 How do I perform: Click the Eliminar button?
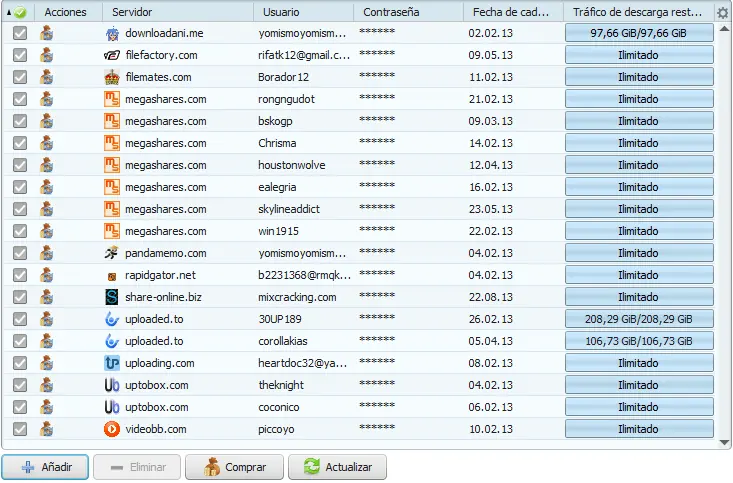[137, 467]
